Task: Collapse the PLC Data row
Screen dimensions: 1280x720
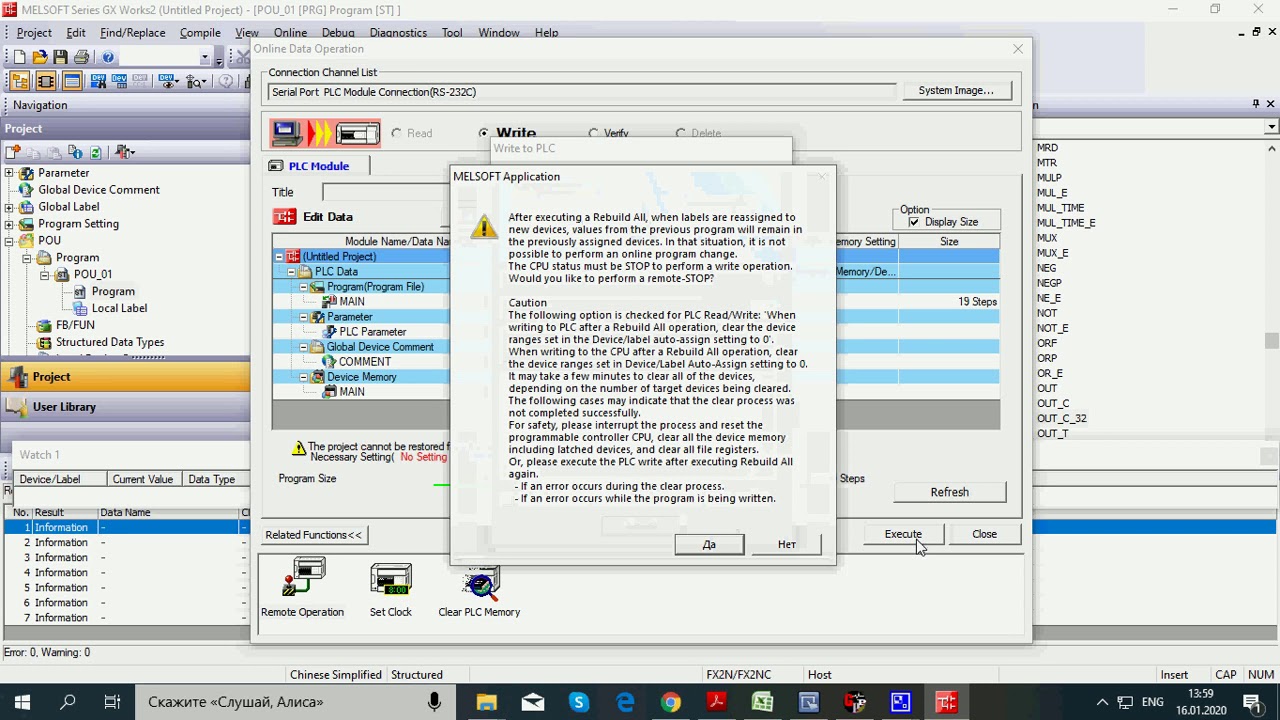Action: tap(291, 272)
